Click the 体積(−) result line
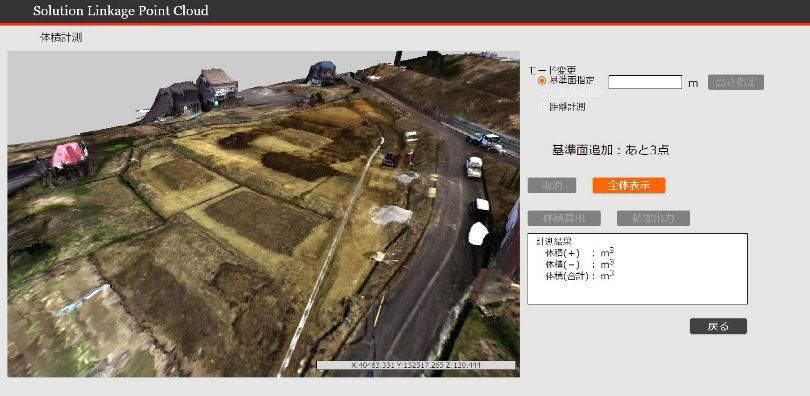 click(579, 264)
